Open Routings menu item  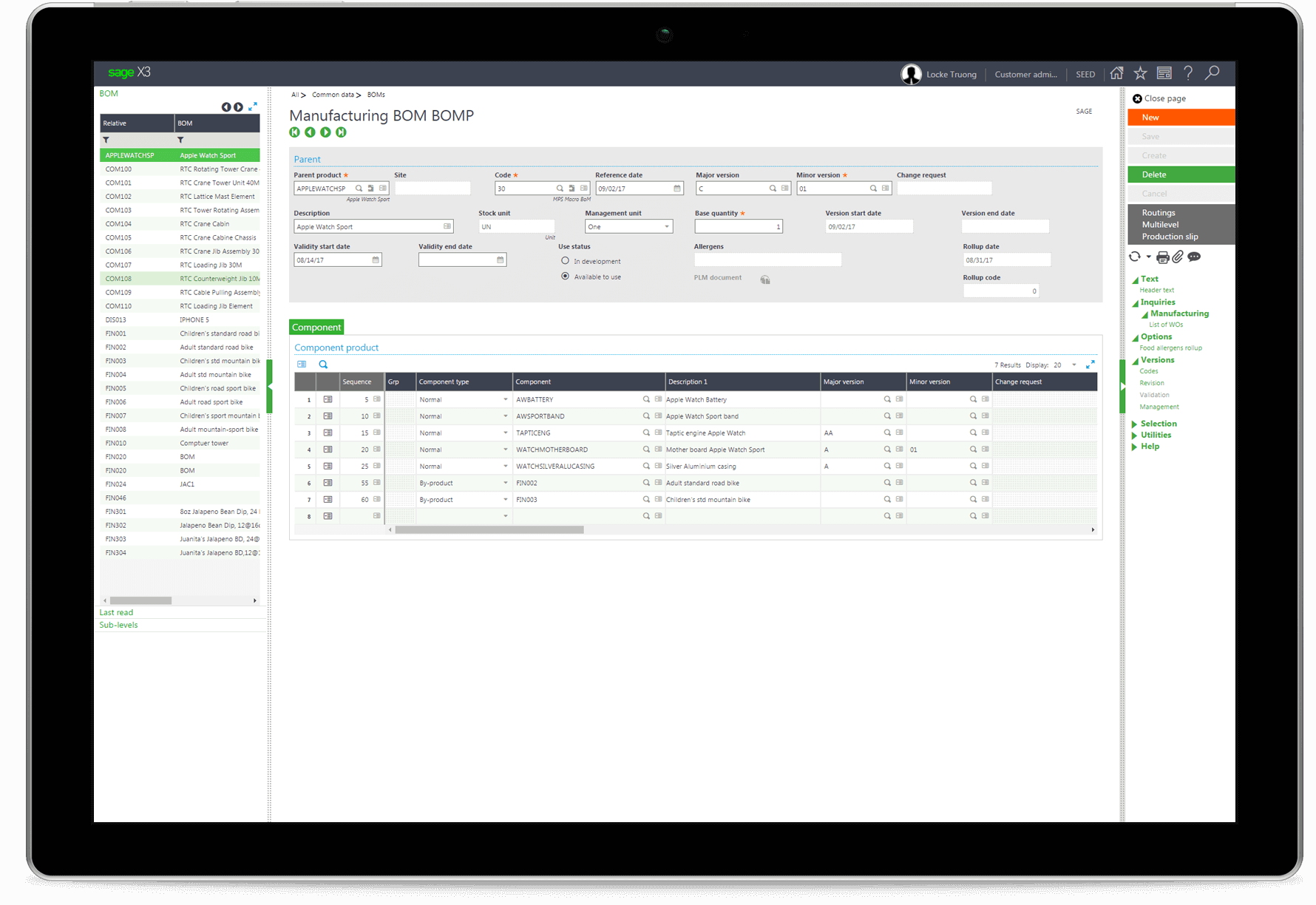pyautogui.click(x=1158, y=213)
